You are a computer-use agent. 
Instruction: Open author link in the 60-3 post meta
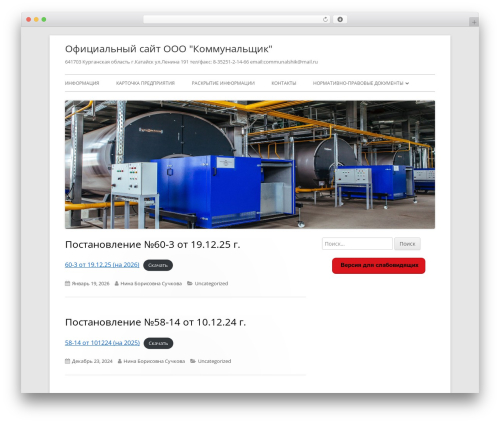tap(151, 284)
